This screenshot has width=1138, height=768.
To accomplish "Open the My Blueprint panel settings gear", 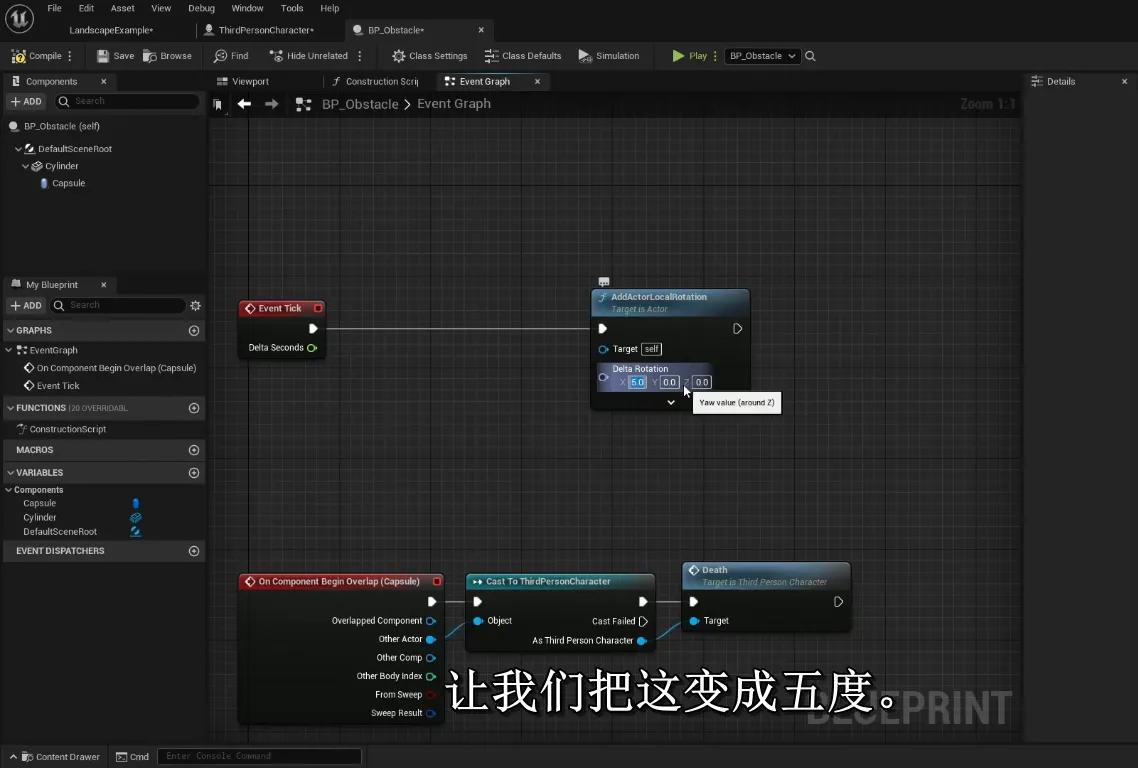I will [196, 305].
